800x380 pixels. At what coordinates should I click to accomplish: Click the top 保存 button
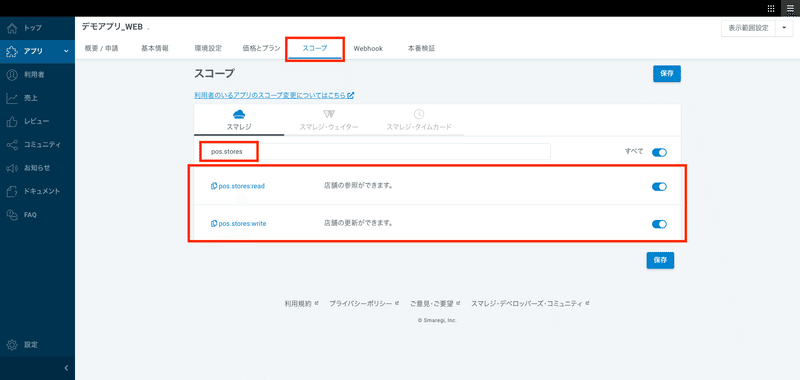[667, 73]
